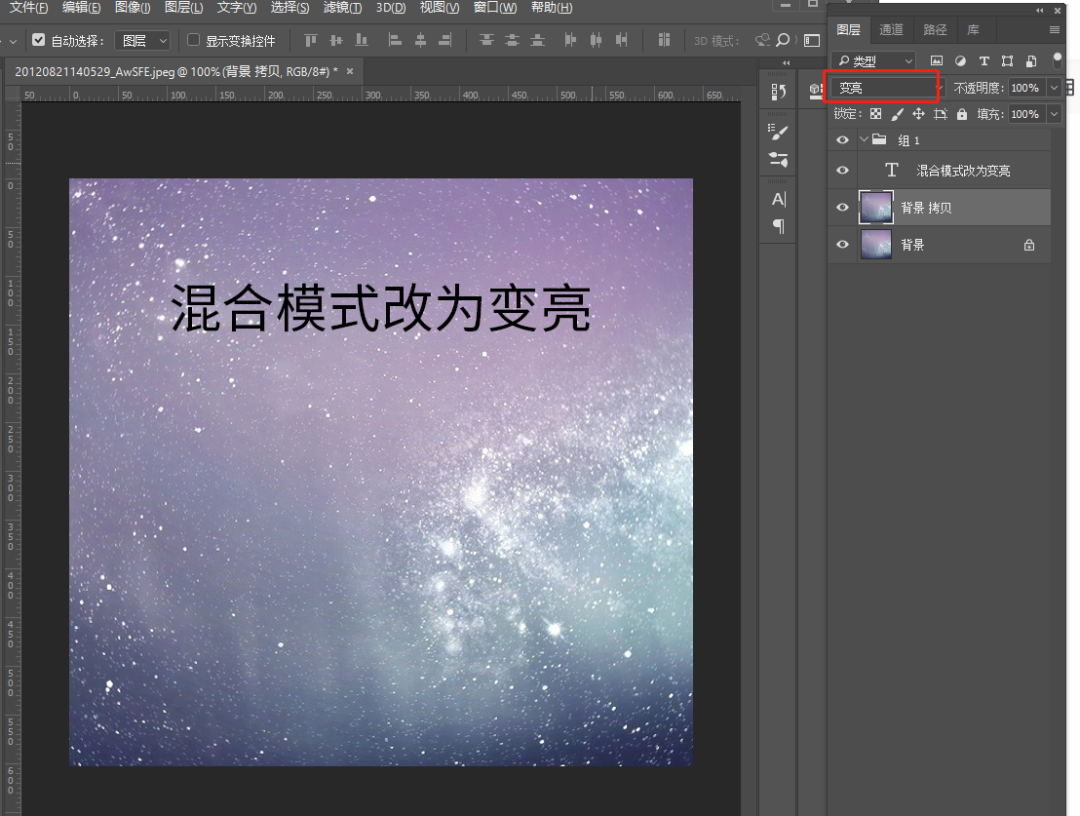Enable the 显示变换控件 checkbox
1080x816 pixels.
pyautogui.click(x=194, y=41)
